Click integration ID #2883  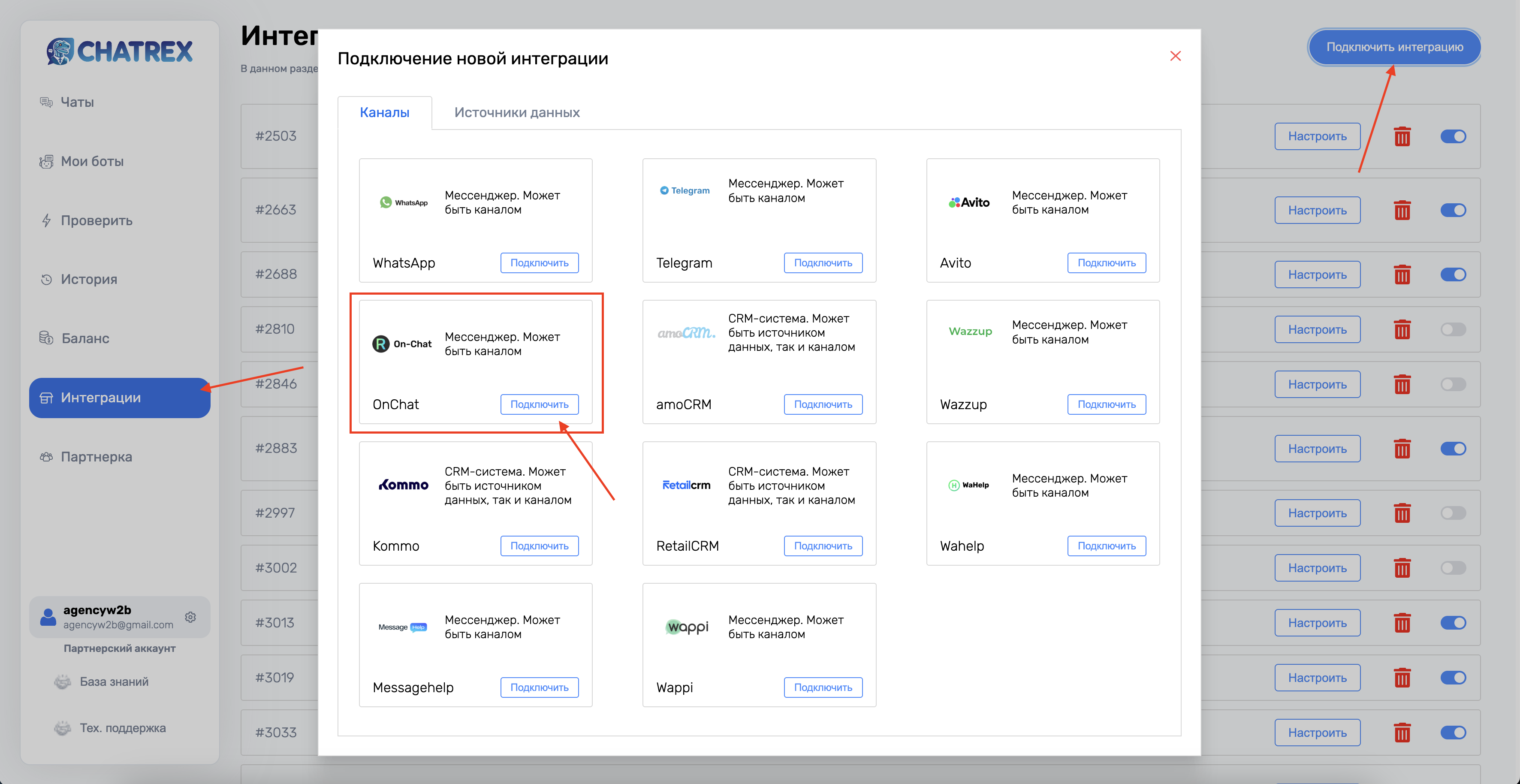click(x=276, y=448)
